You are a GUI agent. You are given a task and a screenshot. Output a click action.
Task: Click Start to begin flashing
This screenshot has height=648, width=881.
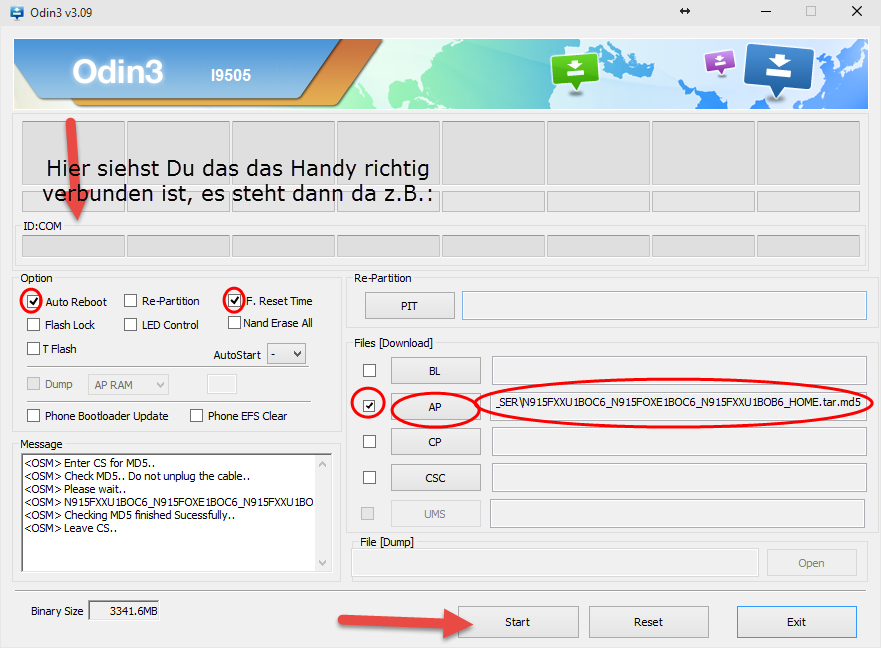(518, 622)
